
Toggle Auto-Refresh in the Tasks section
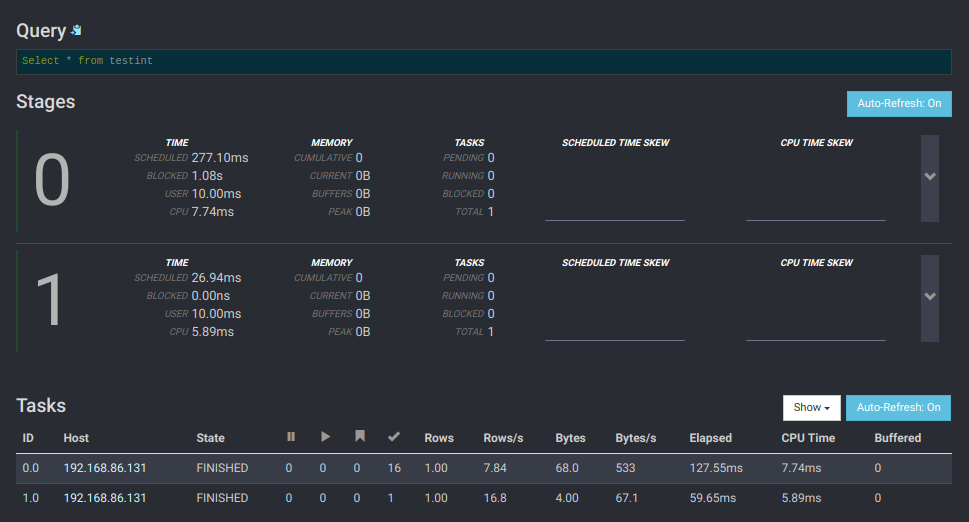tap(898, 408)
